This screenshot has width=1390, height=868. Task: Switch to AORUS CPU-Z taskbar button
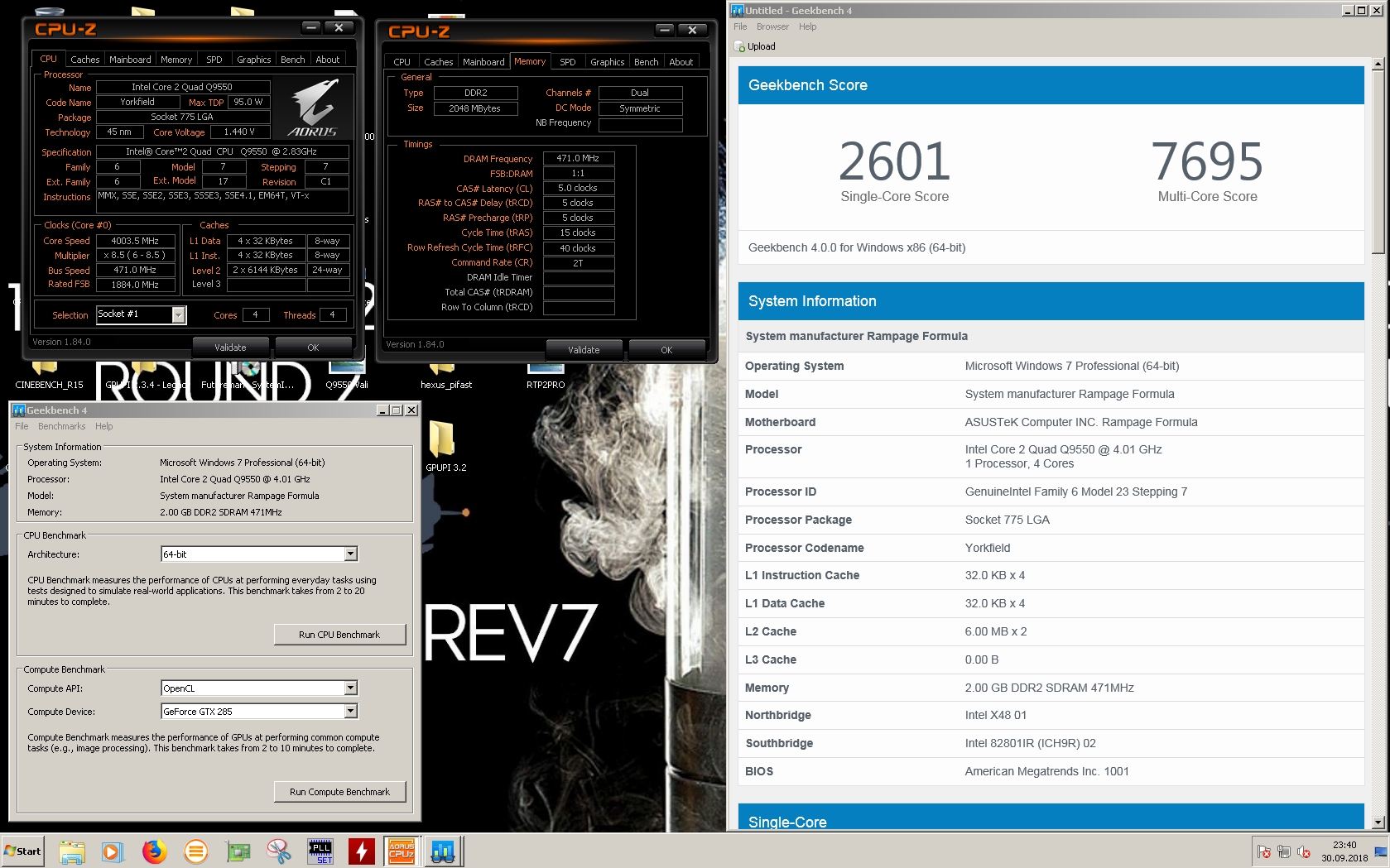point(402,851)
